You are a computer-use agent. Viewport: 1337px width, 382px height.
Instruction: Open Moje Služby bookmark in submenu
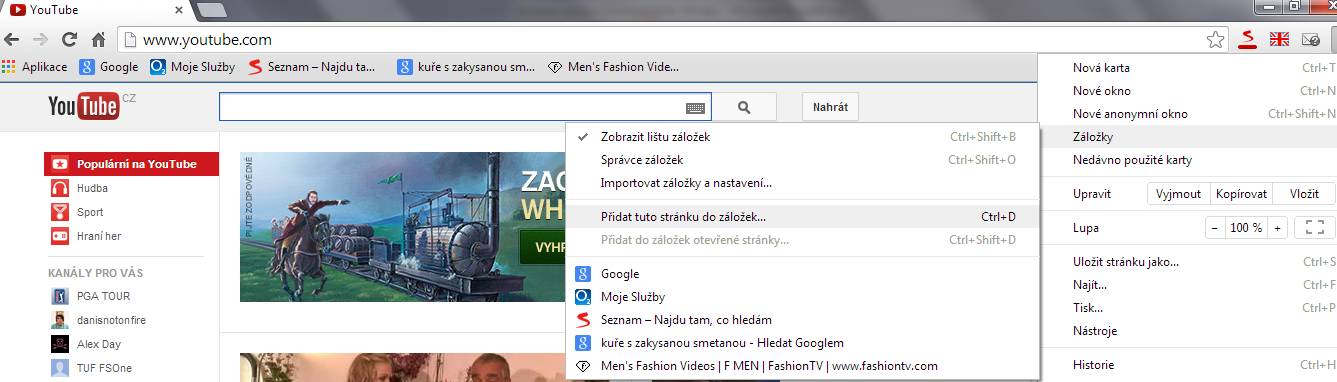(802, 297)
